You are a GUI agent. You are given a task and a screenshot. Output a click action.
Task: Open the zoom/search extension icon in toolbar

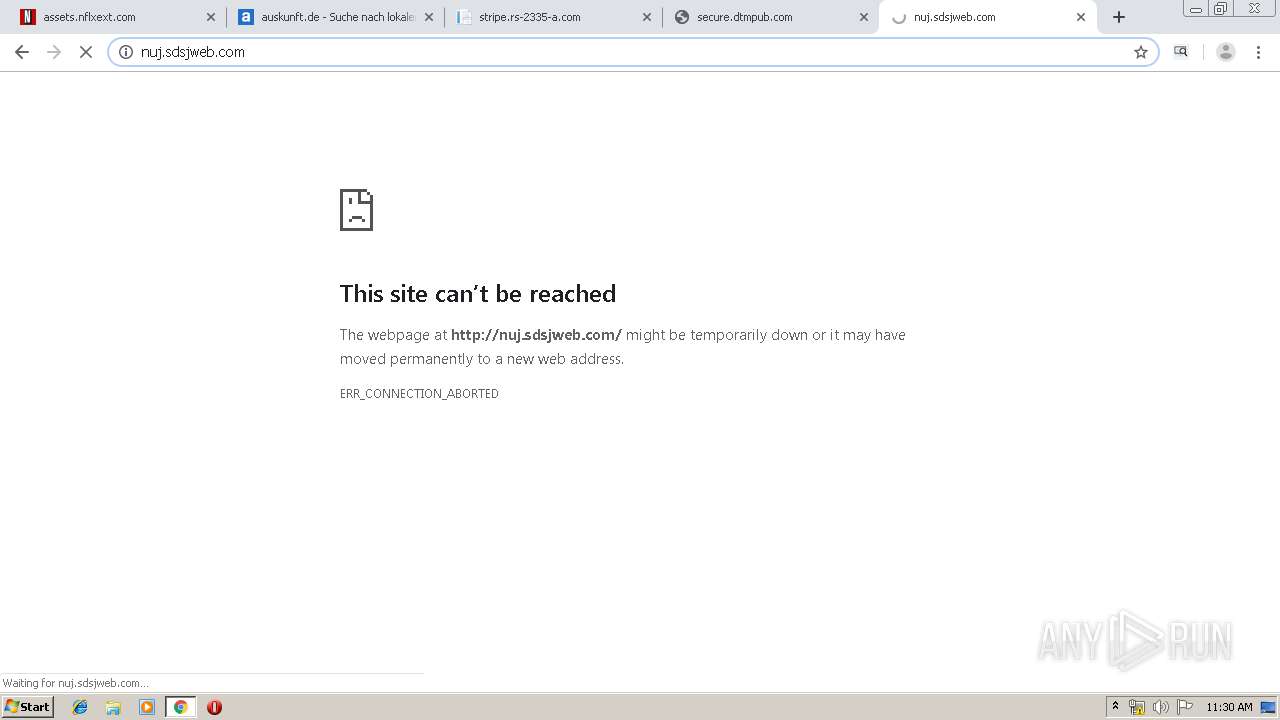pyautogui.click(x=1181, y=52)
